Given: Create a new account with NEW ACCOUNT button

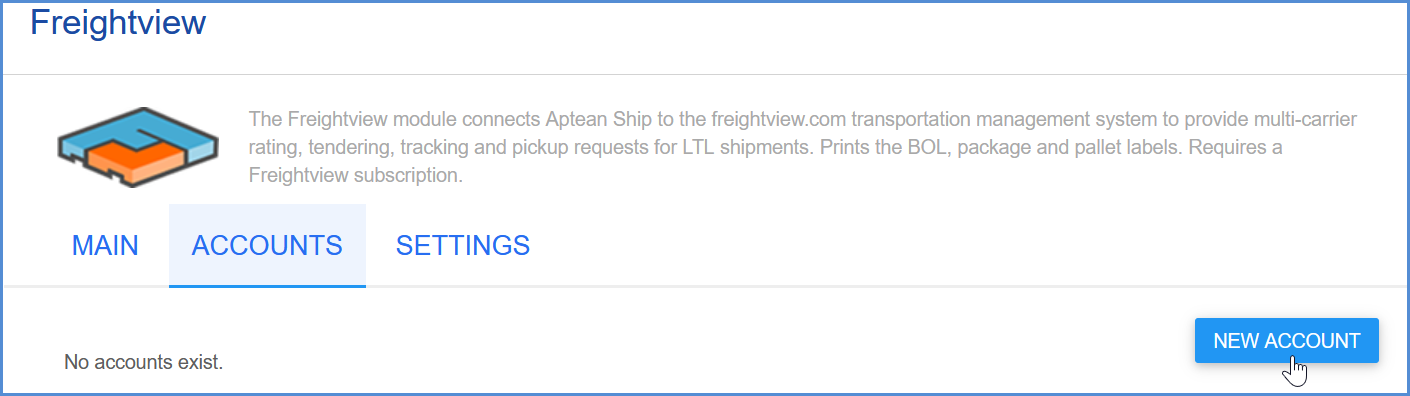Looking at the screenshot, I should (x=1287, y=341).
